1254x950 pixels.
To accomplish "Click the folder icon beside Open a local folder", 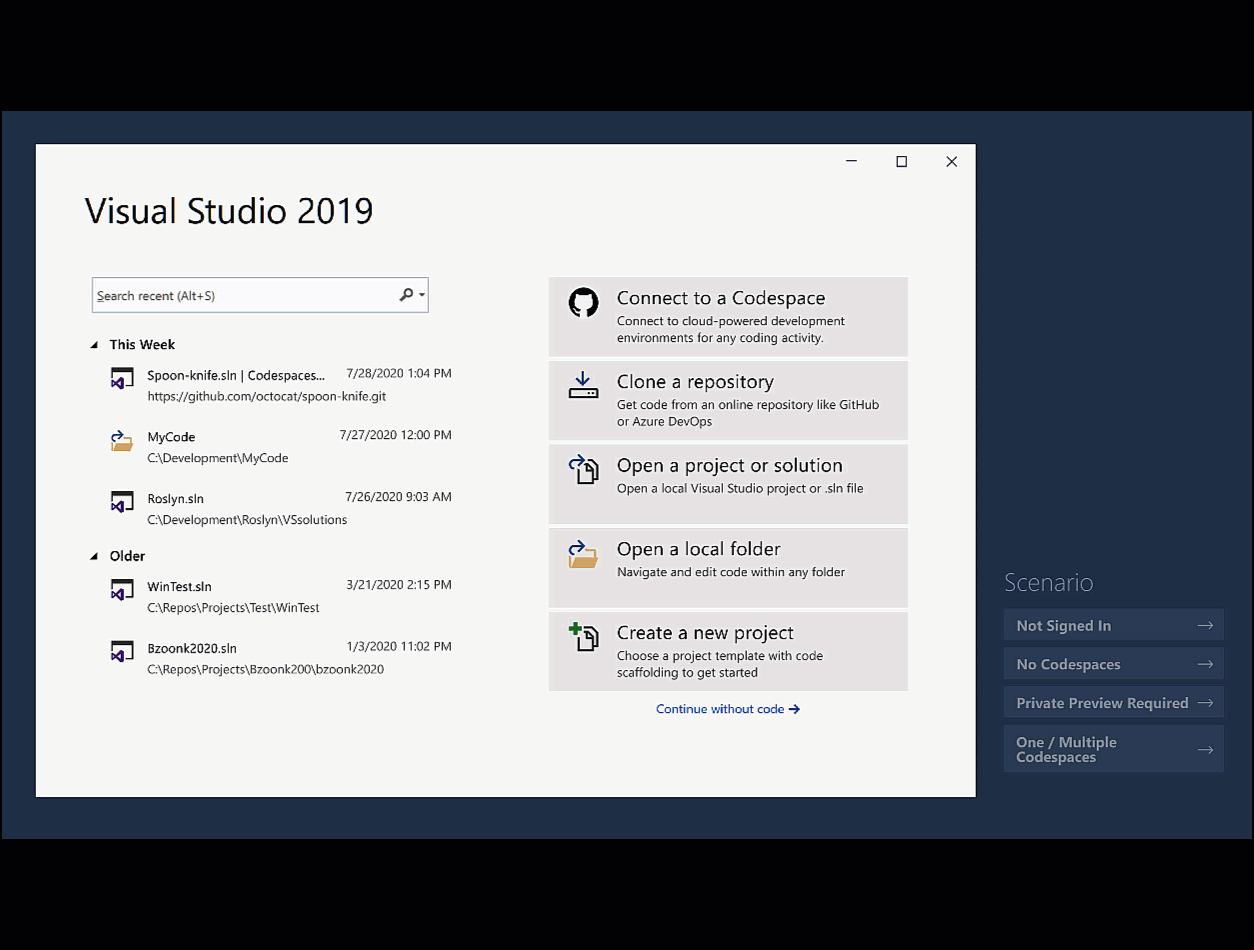I will click(x=583, y=554).
